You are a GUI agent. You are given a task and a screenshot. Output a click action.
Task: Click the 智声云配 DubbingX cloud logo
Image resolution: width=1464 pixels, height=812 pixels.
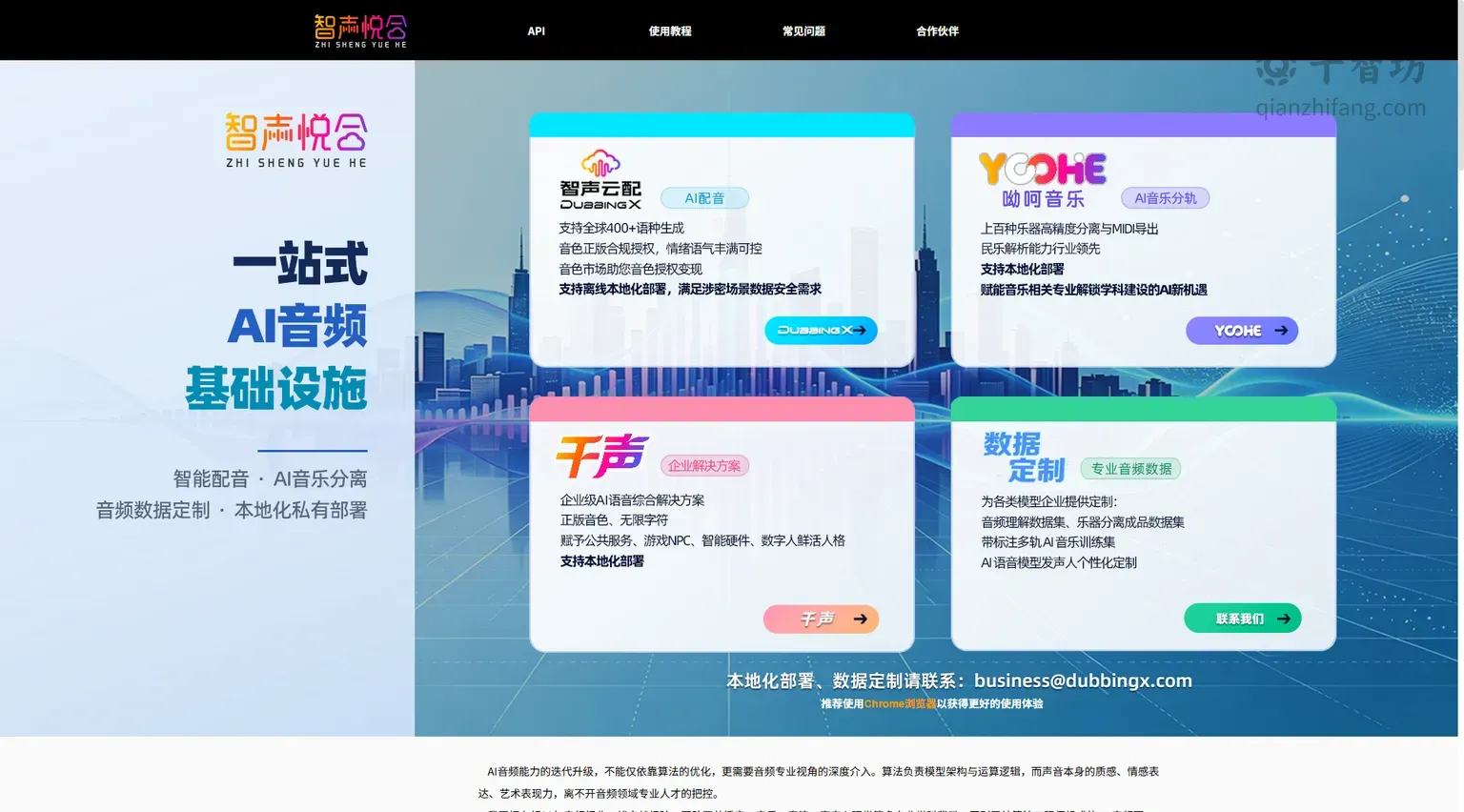[x=600, y=179]
